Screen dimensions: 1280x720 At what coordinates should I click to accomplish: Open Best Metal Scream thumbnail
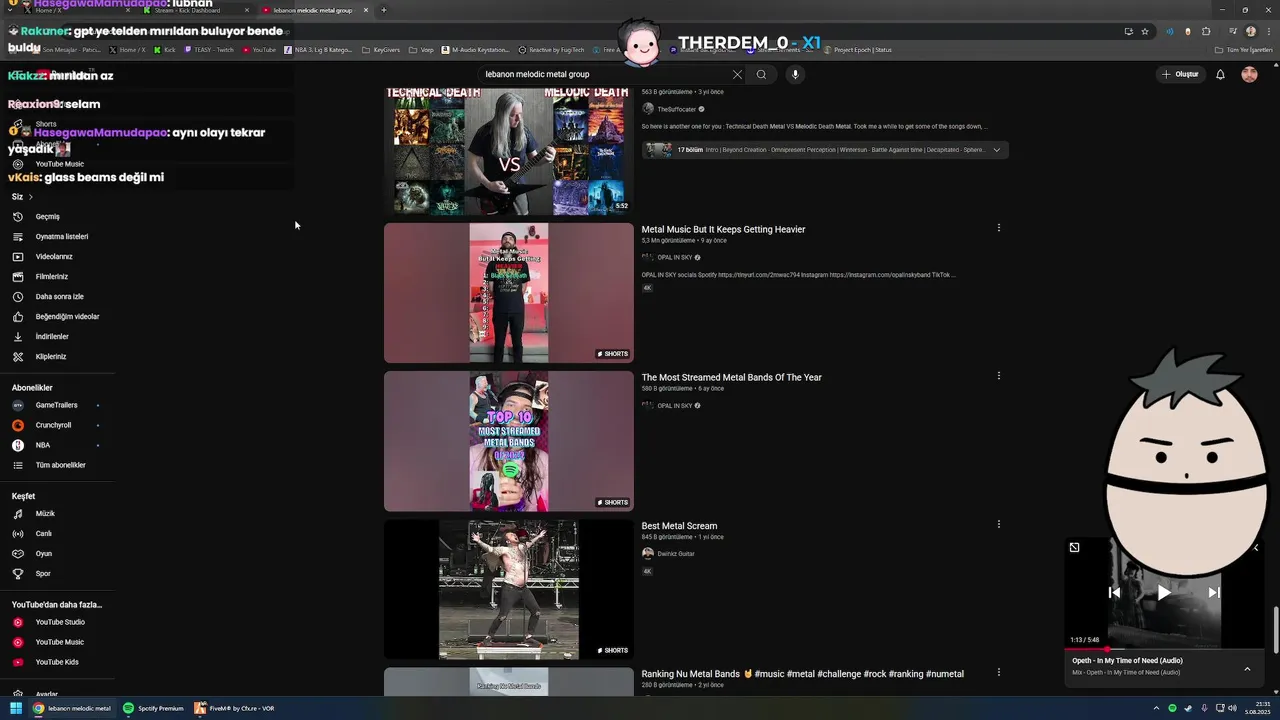[x=509, y=589]
